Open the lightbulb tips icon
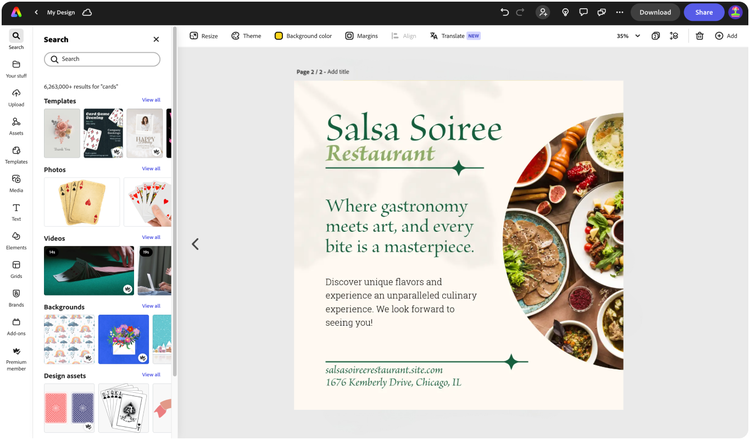The width and height of the screenshot is (750, 440). [565, 12]
